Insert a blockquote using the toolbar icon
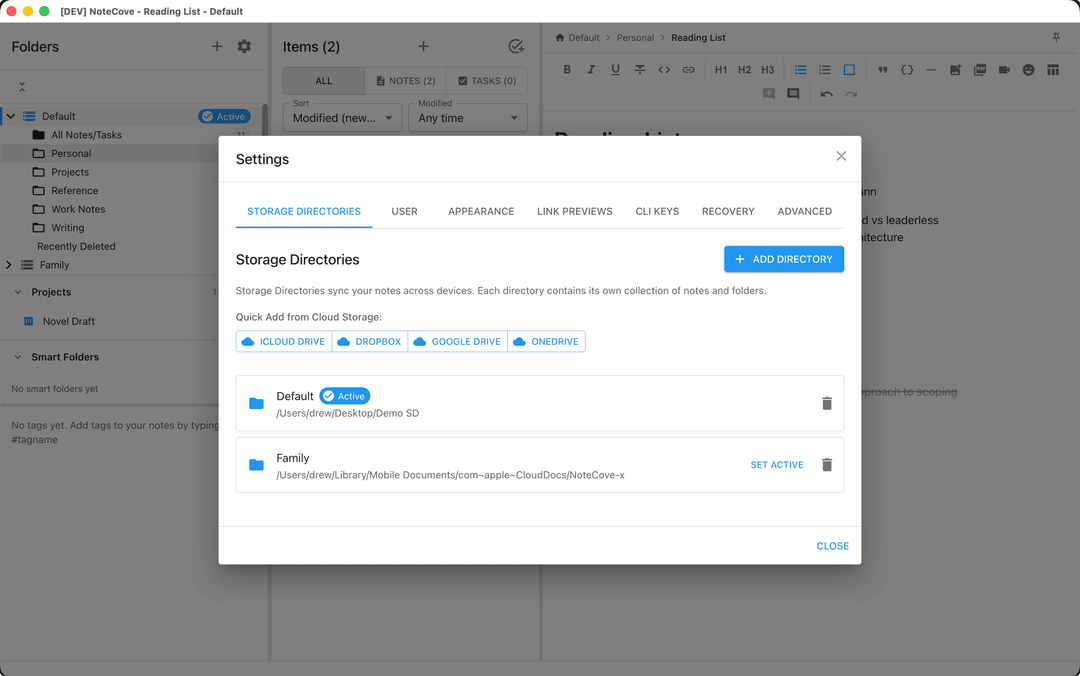Screen dimensions: 1080x676 click(883, 70)
